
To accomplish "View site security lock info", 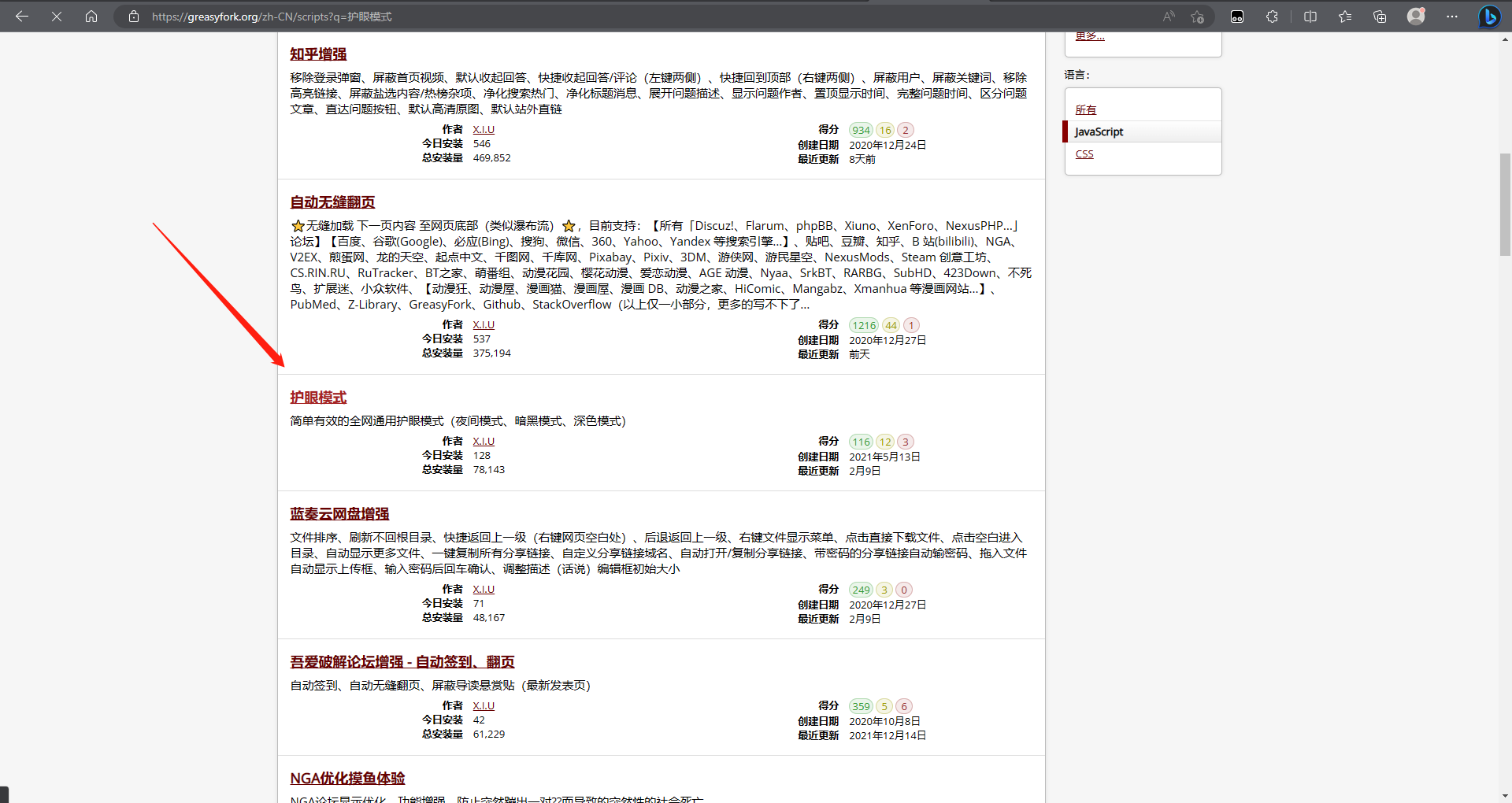I will [x=134, y=17].
